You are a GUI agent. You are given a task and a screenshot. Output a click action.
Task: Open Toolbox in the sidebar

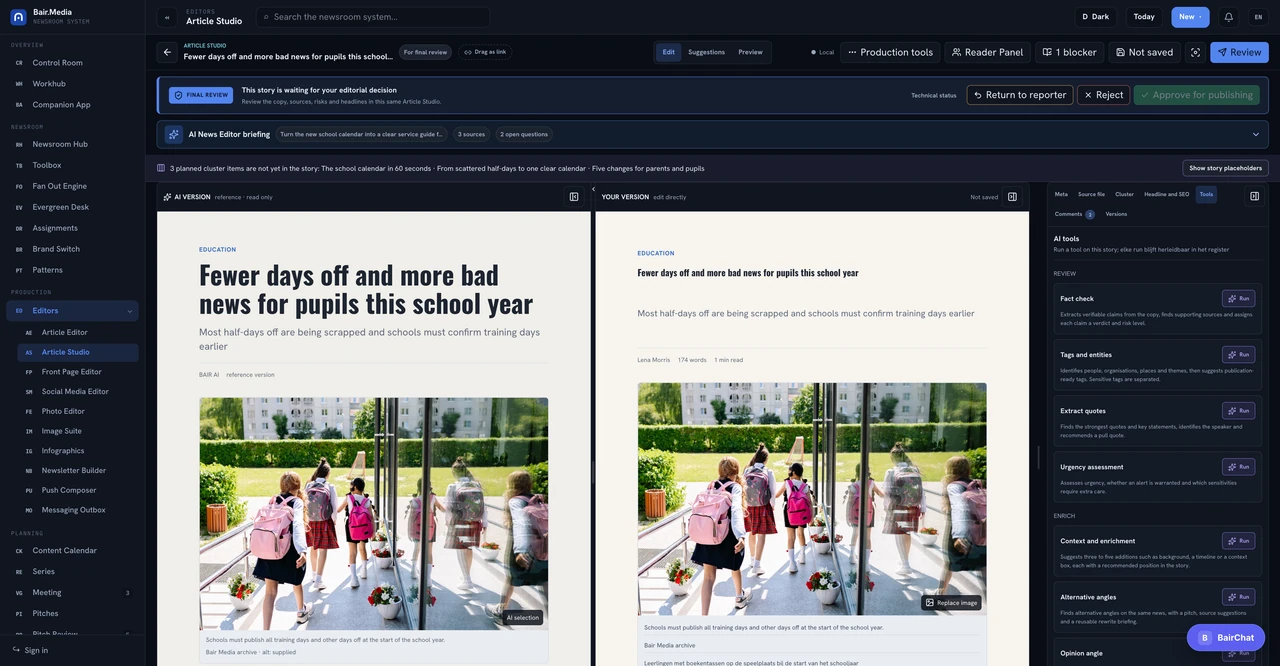pos(70,165)
